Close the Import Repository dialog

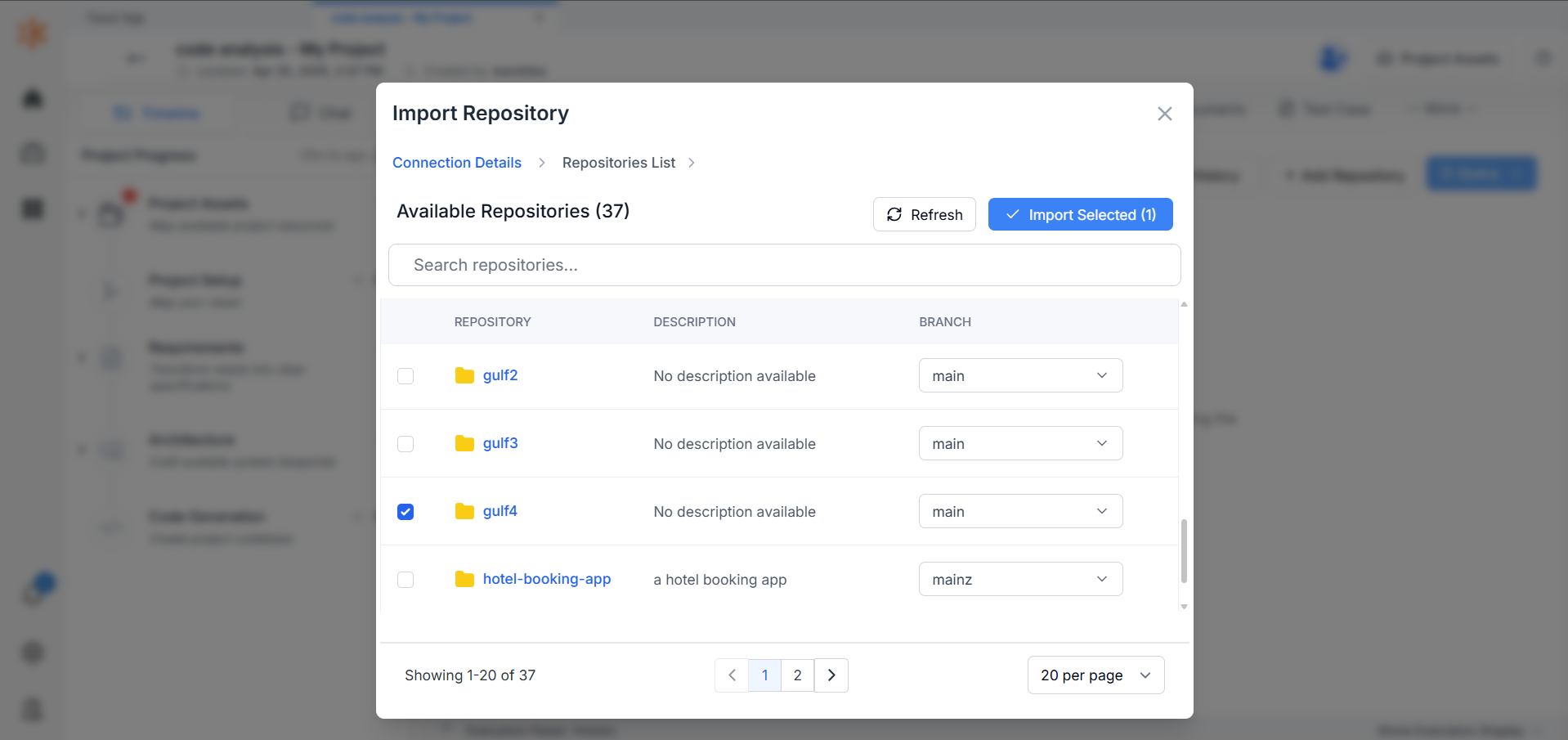coord(1165,114)
